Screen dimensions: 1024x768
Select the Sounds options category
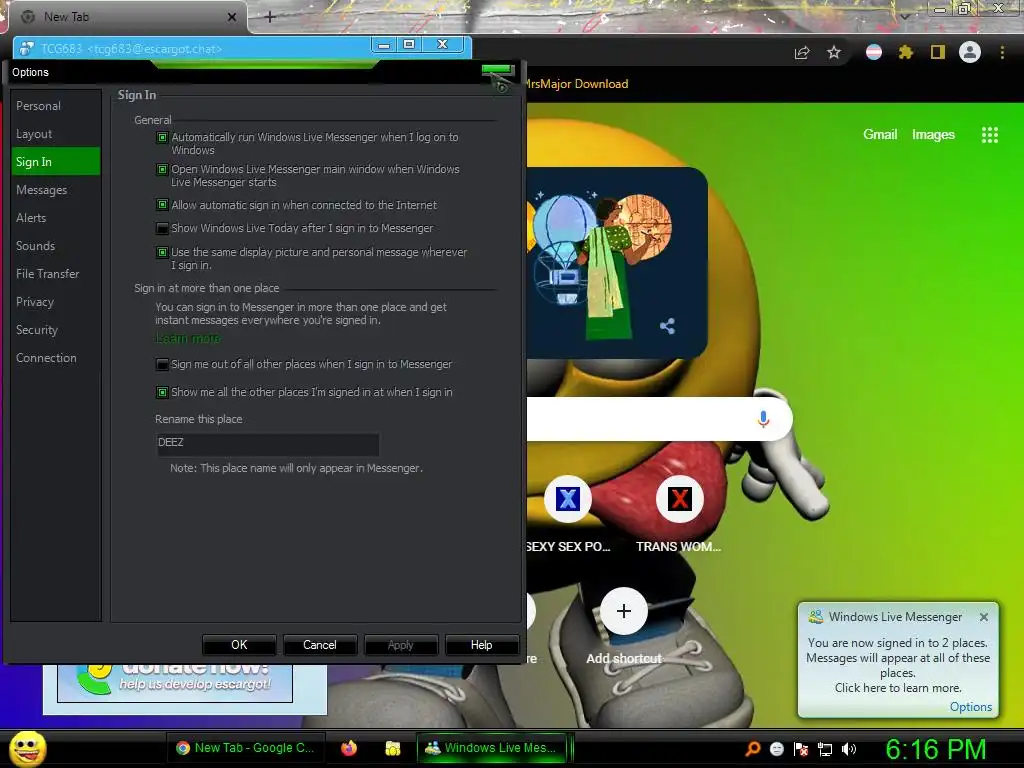[x=56, y=246]
